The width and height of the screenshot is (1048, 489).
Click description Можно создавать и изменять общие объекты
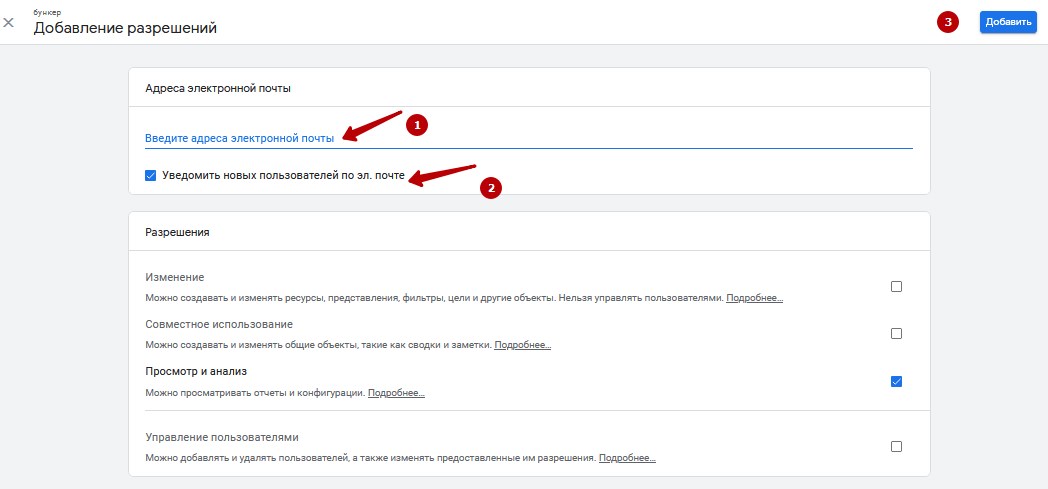click(x=319, y=345)
